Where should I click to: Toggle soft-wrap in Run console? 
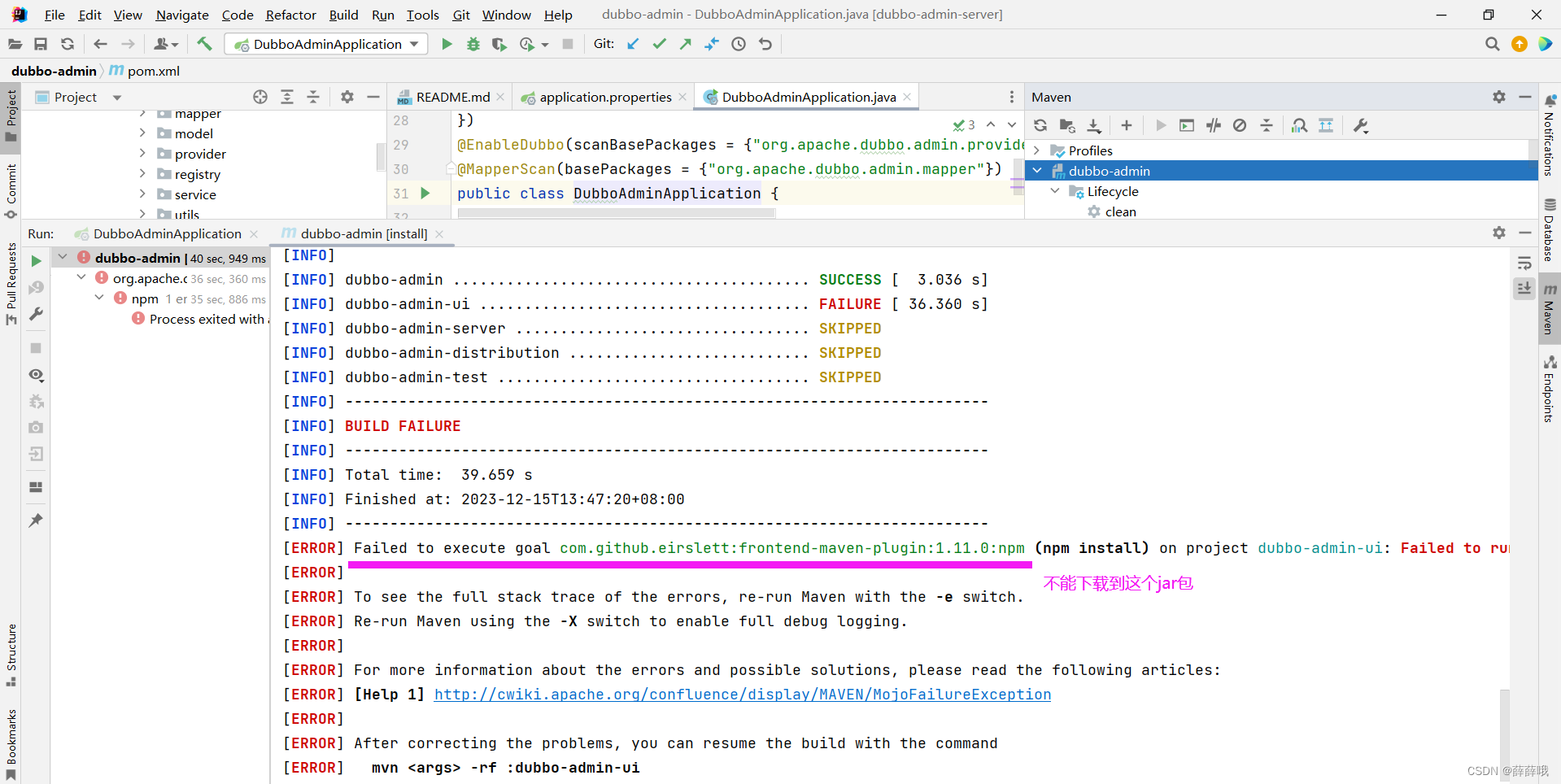click(1524, 263)
